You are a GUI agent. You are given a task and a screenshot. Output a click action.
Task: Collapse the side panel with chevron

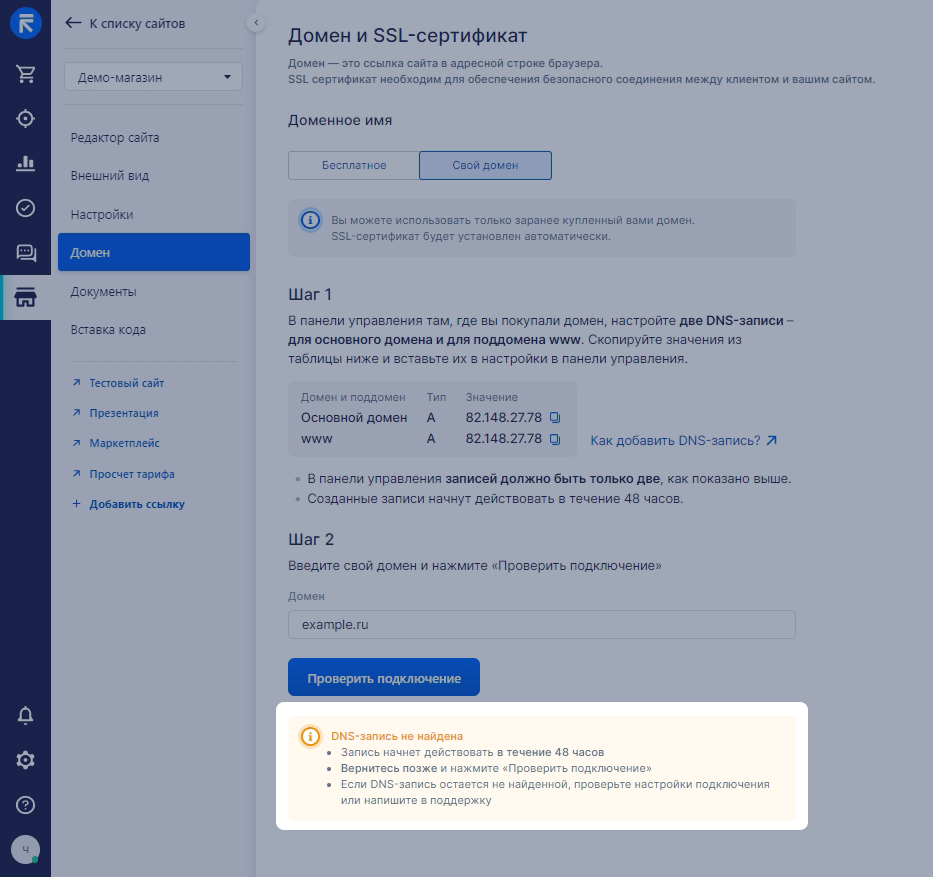(256, 22)
